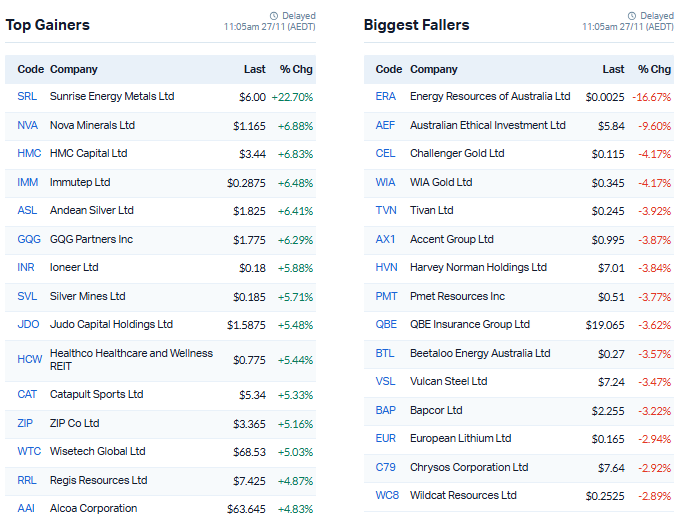This screenshot has height=520, width=685.
Task: Open the AAI stock code link
Action: click(26, 508)
